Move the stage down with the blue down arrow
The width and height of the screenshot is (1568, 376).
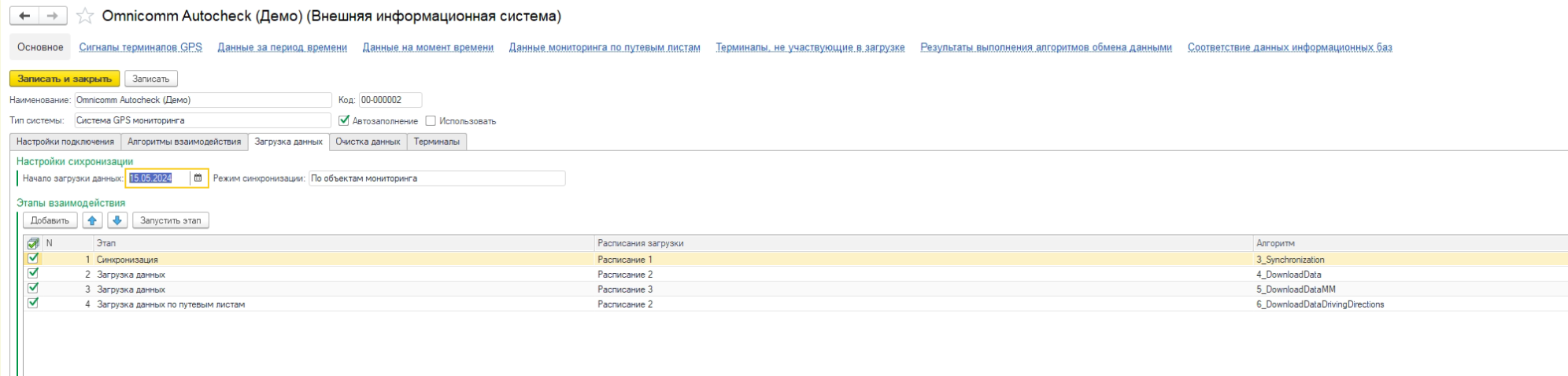[116, 220]
